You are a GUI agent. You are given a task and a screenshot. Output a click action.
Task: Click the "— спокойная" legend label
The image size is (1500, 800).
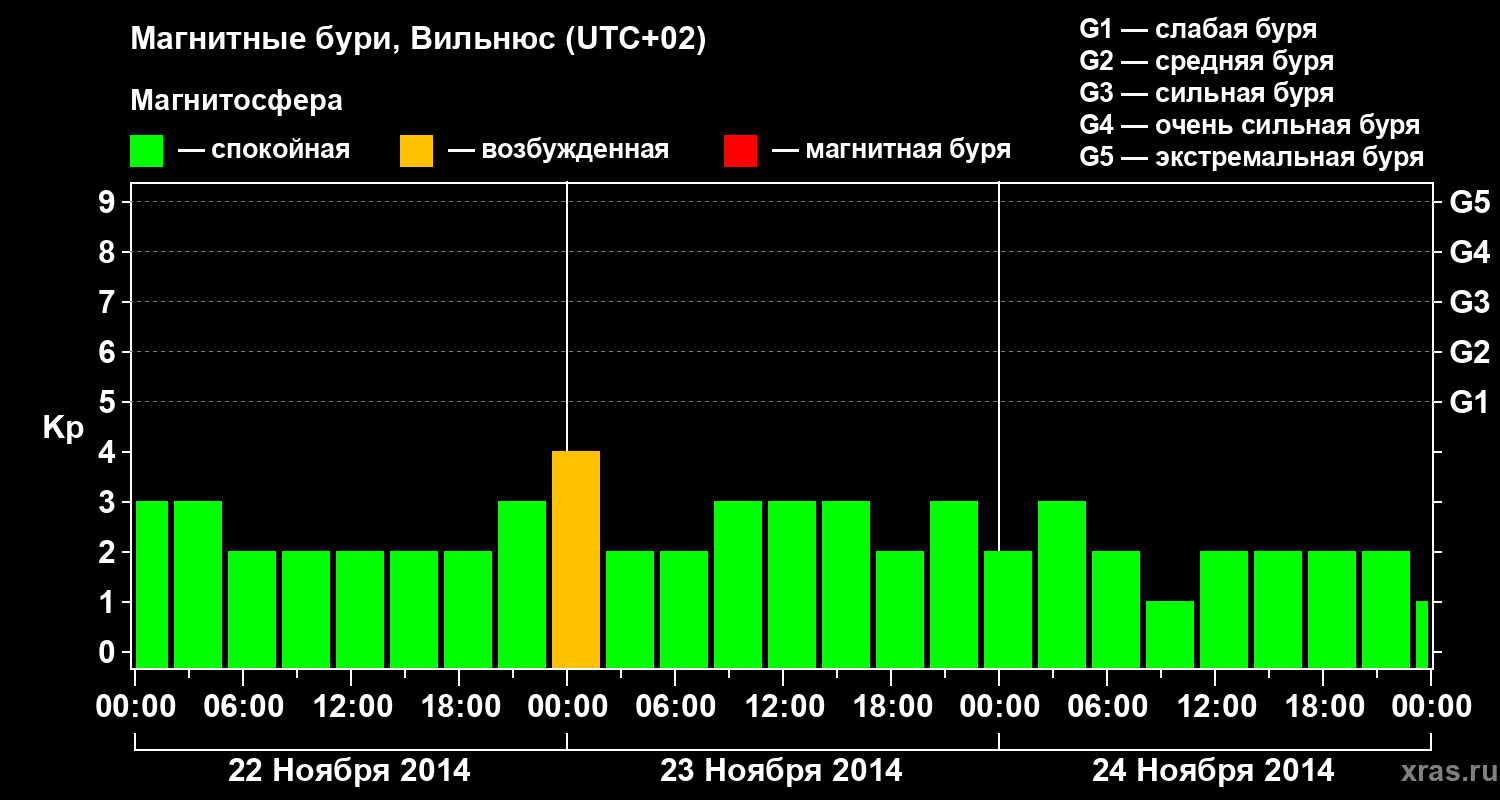(x=264, y=151)
